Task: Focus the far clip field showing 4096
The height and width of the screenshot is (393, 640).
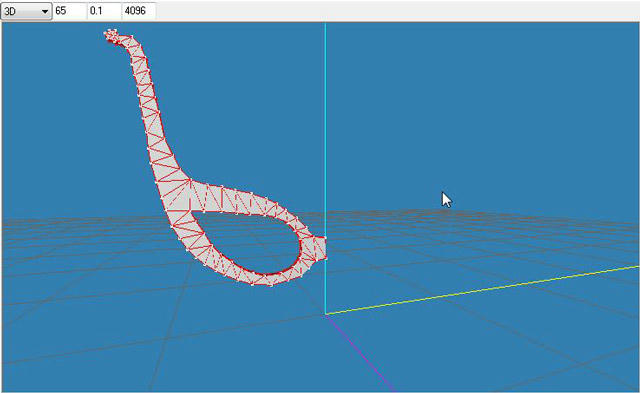Action: pos(139,11)
